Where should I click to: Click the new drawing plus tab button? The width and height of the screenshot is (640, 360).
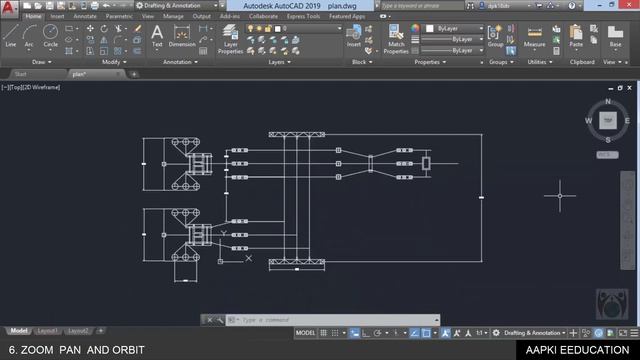134,74
